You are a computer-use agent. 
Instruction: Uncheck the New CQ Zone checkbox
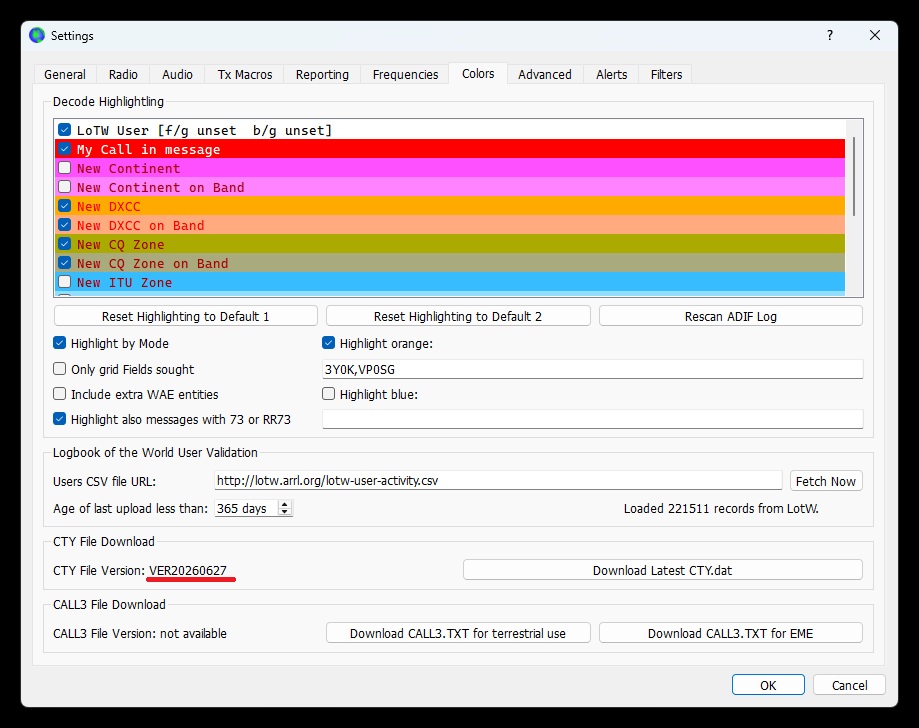point(64,244)
